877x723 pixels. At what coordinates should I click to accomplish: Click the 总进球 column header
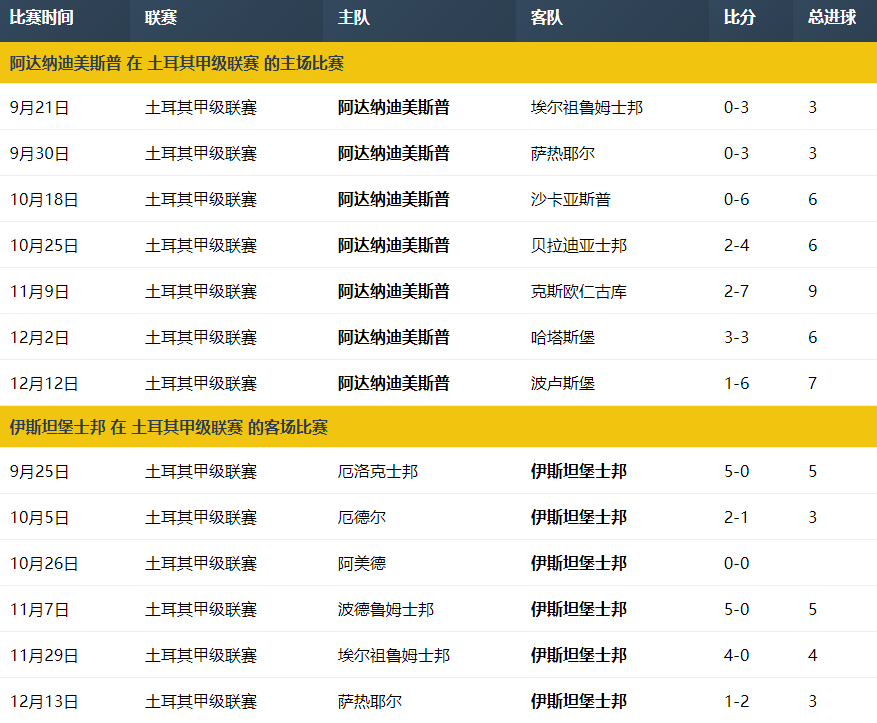[832, 18]
